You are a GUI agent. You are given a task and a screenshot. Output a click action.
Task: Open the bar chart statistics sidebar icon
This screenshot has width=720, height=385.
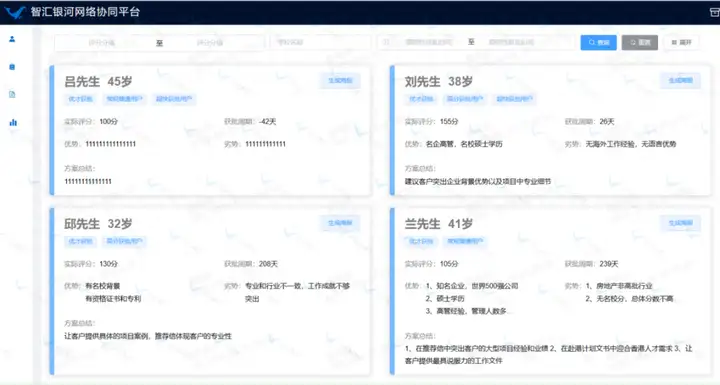pyautogui.click(x=13, y=122)
